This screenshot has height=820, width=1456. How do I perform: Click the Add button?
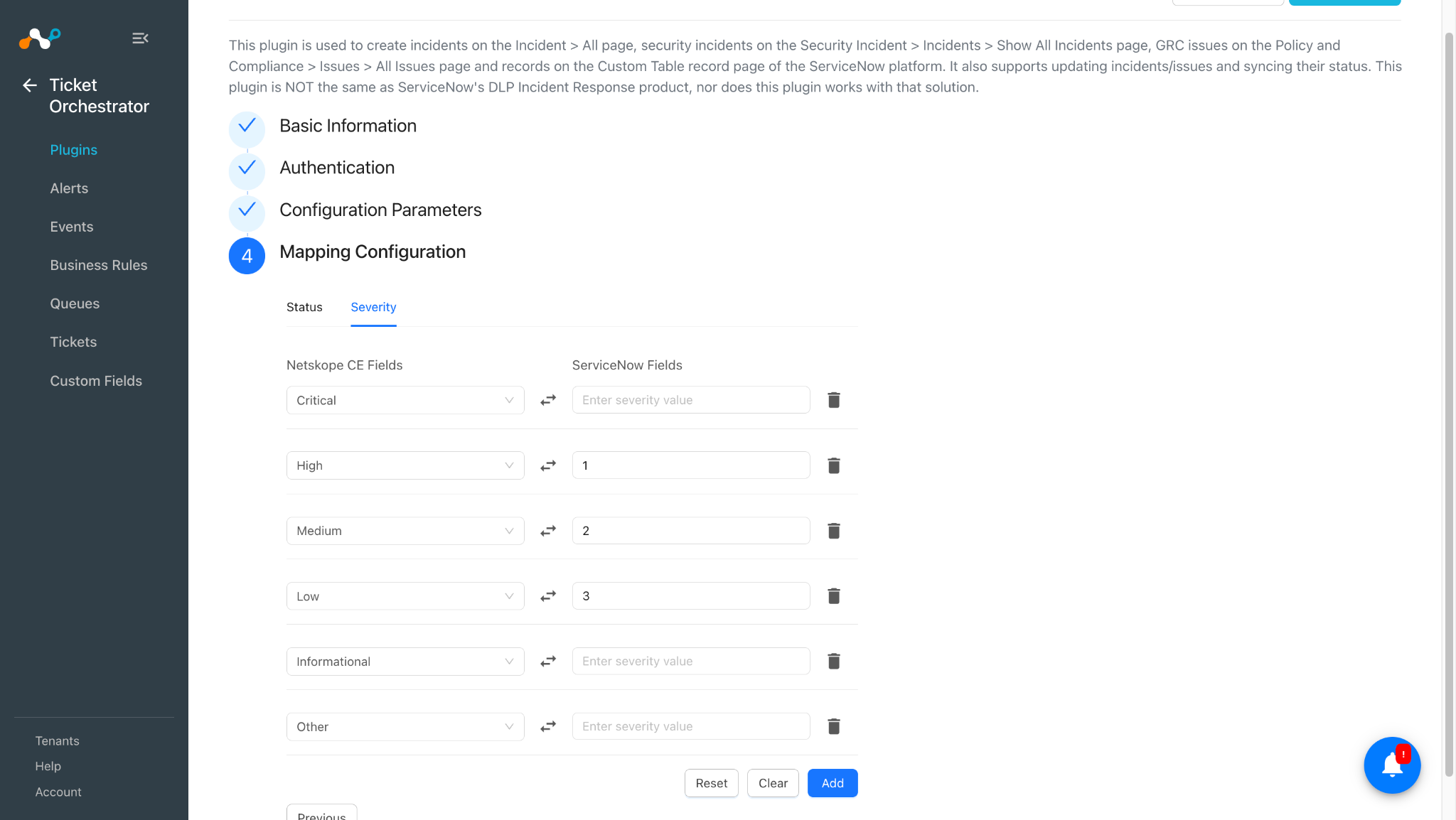click(833, 783)
